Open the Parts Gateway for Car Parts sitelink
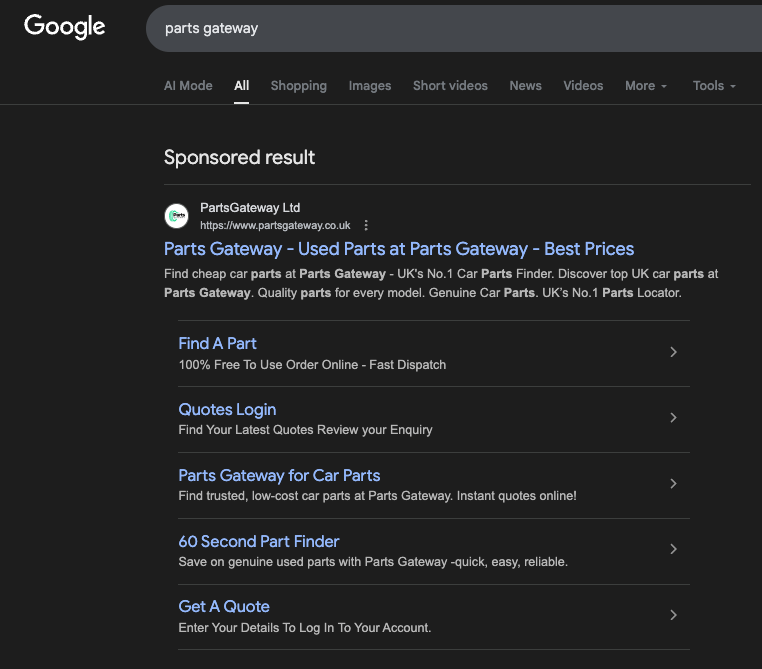Screen dimensions: 762x669 click(x=279, y=476)
